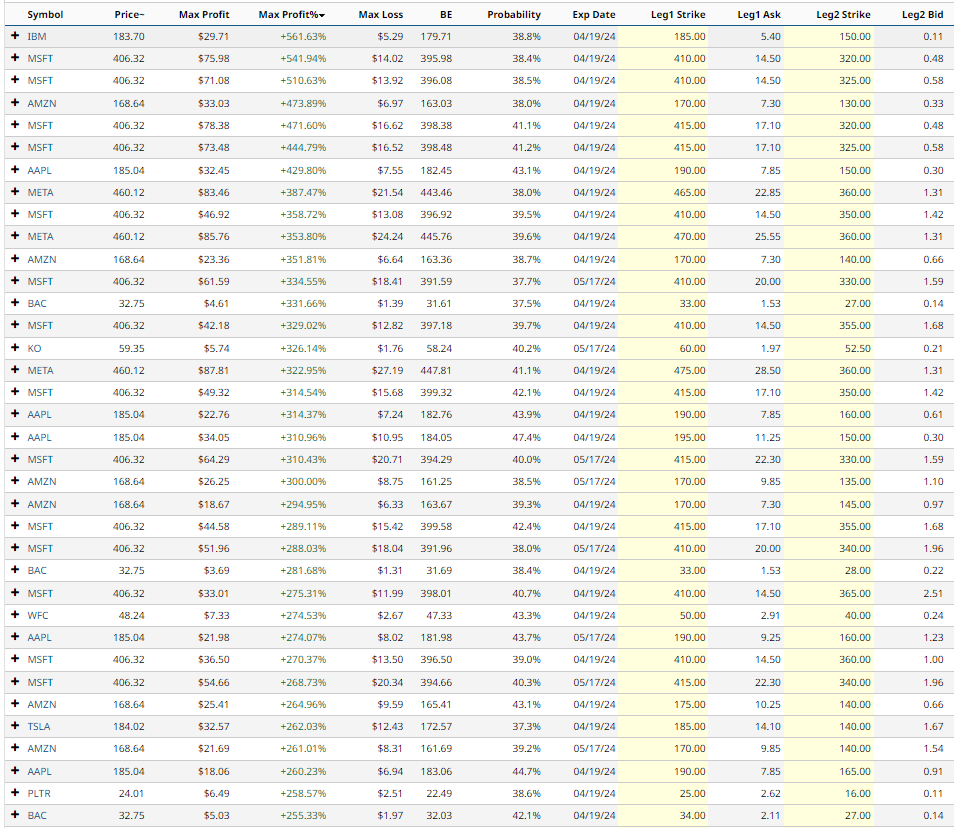Image resolution: width=954 pixels, height=828 pixels.
Task: Expand the WFC row details
Action: click(15, 615)
